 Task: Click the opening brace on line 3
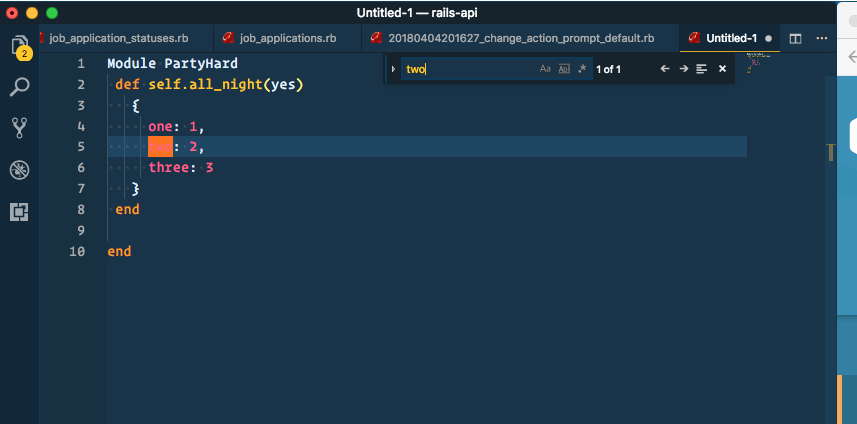point(136,105)
